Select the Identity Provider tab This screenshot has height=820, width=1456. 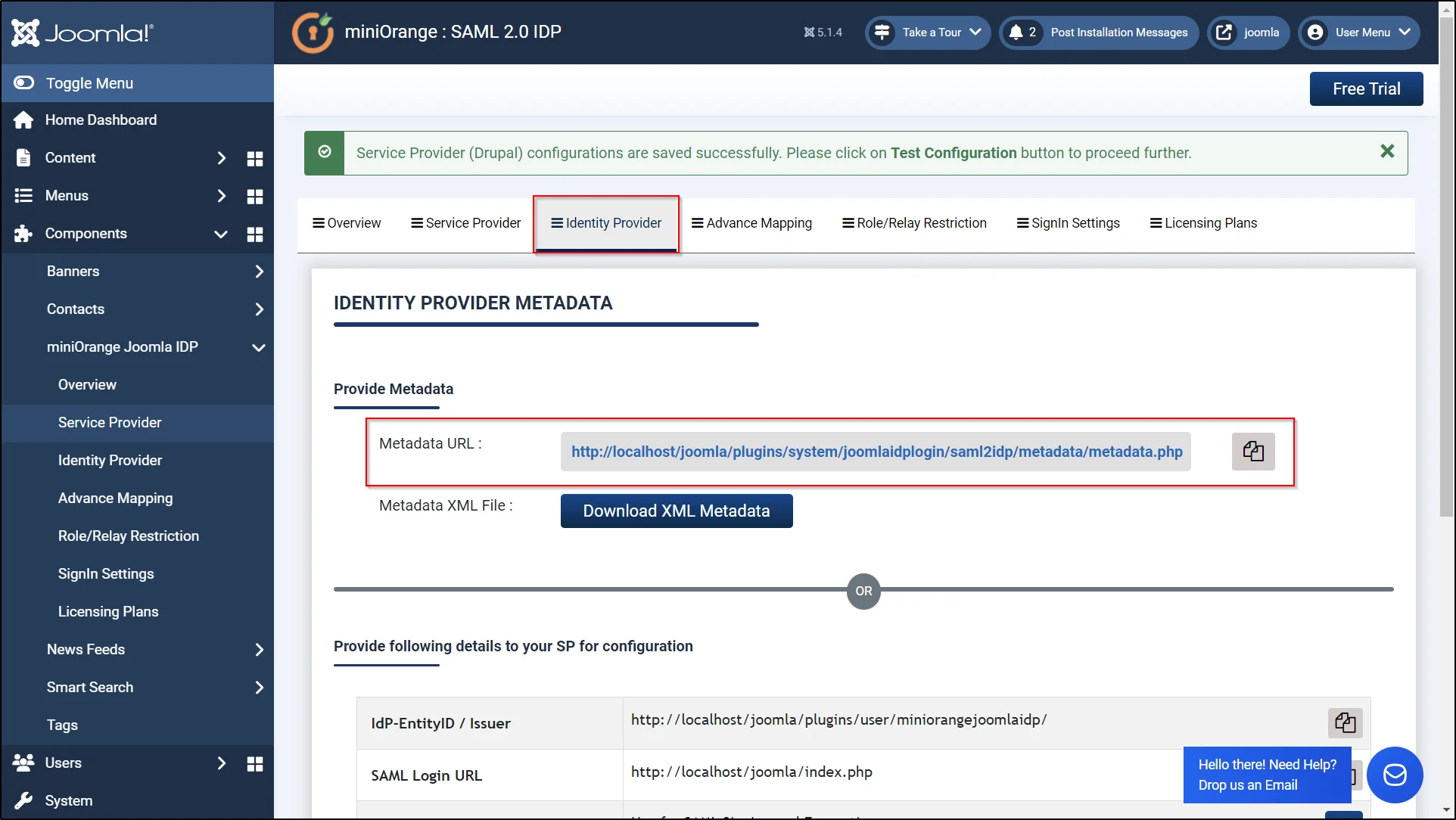pyautogui.click(x=606, y=223)
